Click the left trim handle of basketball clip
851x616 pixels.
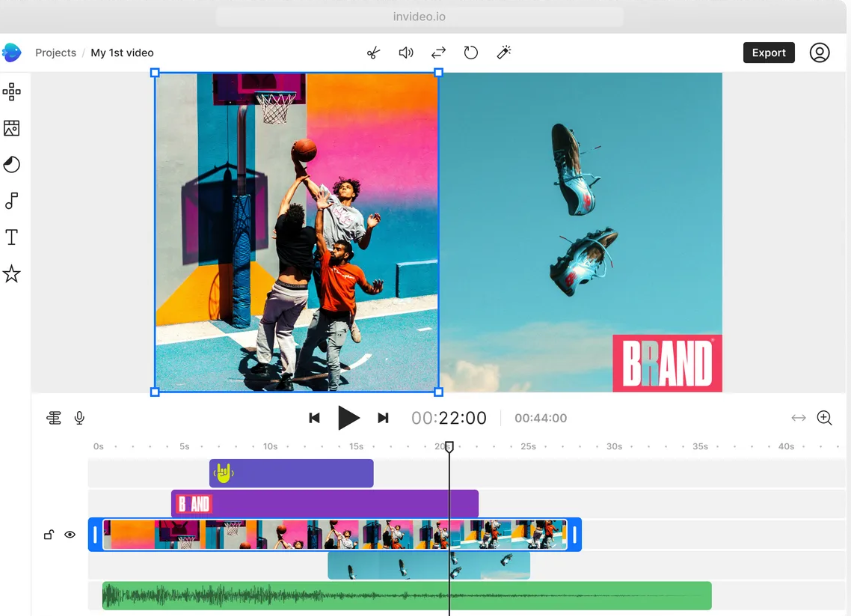[96, 535]
